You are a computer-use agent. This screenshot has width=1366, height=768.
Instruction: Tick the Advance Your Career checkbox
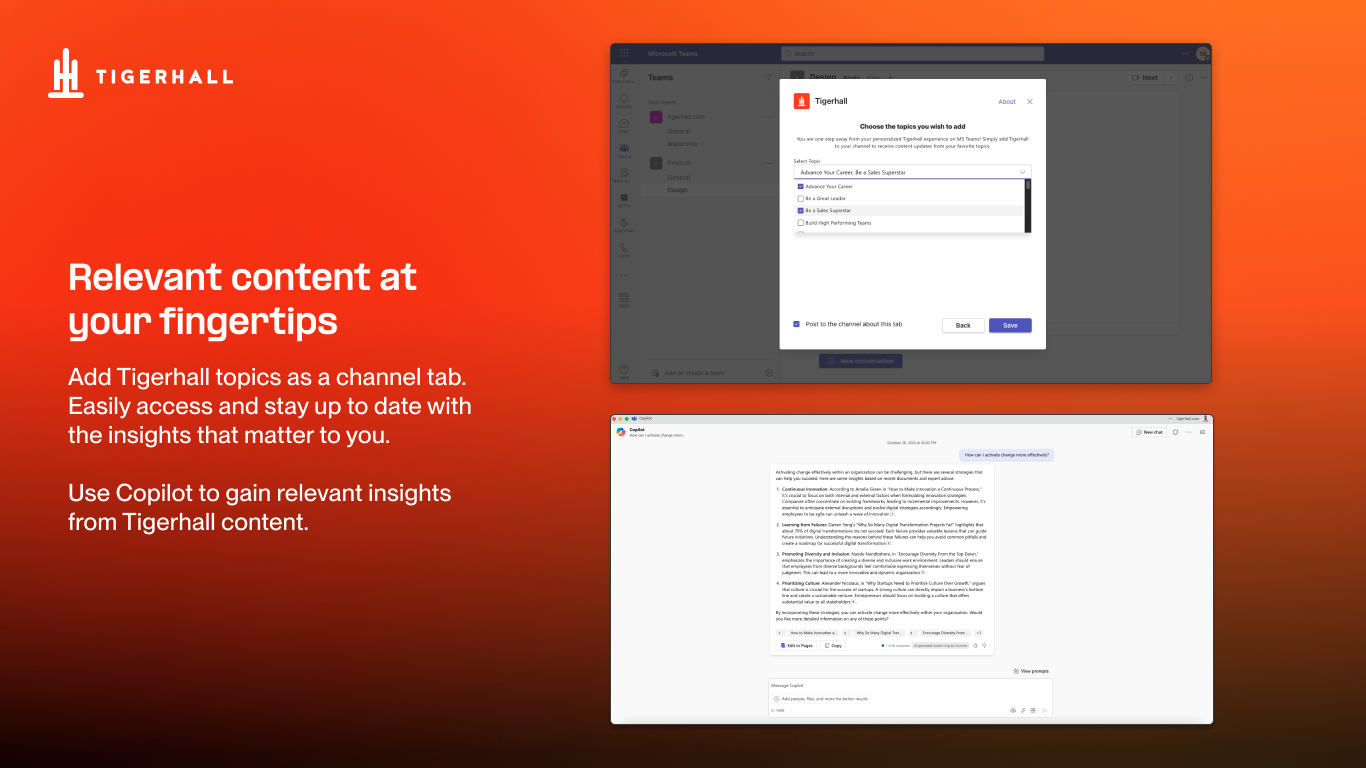(800, 186)
